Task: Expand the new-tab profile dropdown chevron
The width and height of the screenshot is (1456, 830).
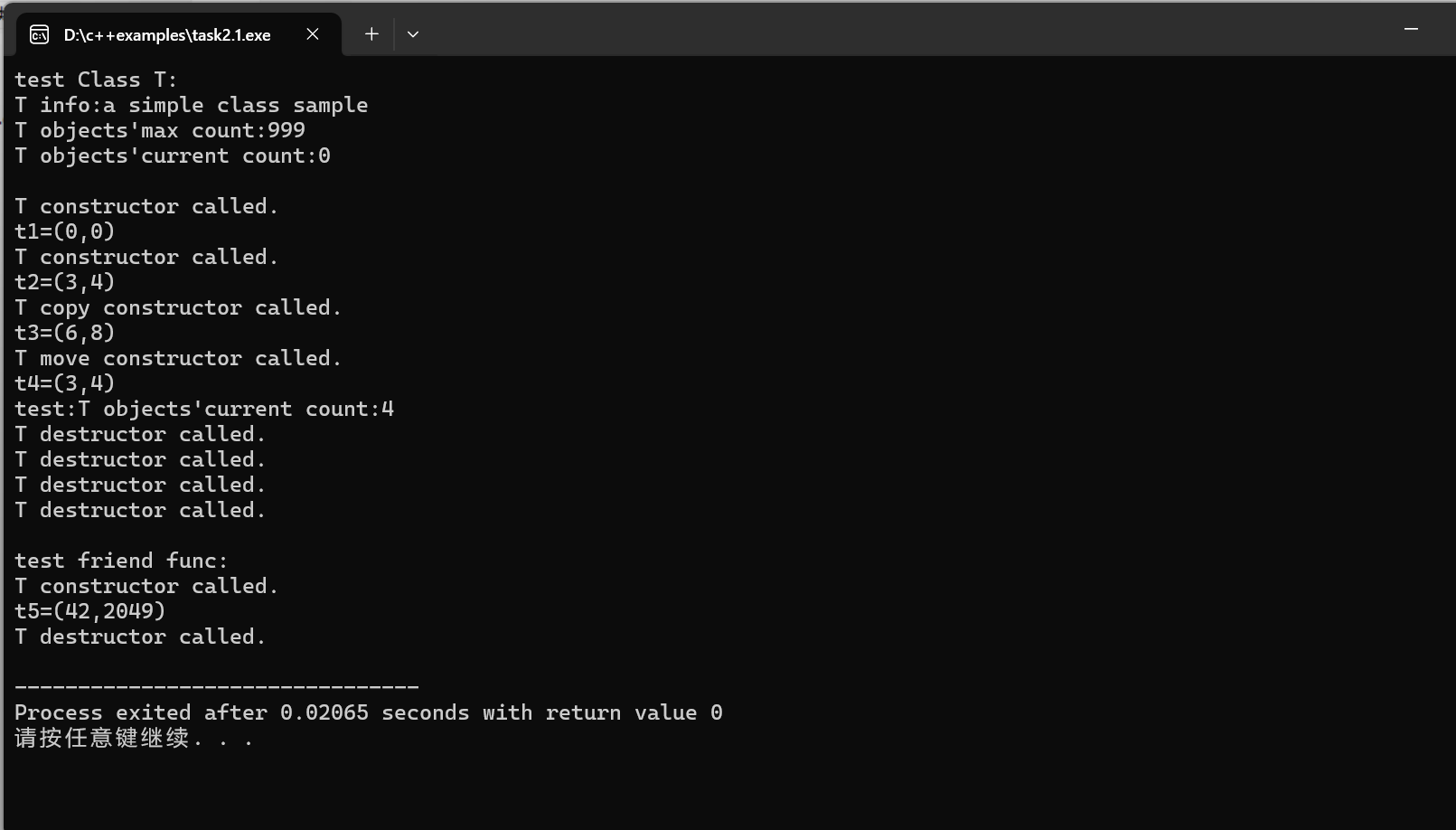Action: 413,34
